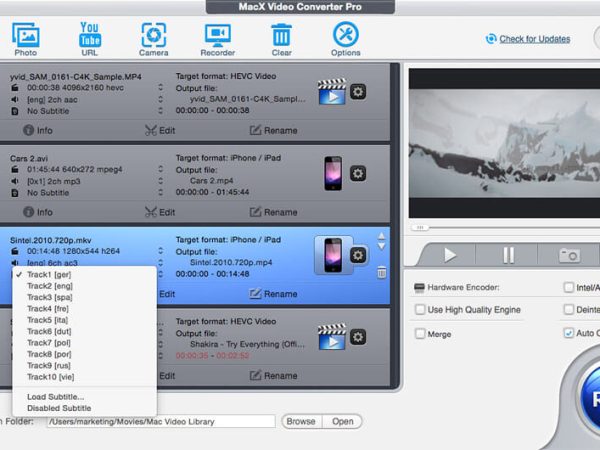The height and width of the screenshot is (450, 600).
Task: Rename the Shakira output file
Action: click(x=273, y=376)
